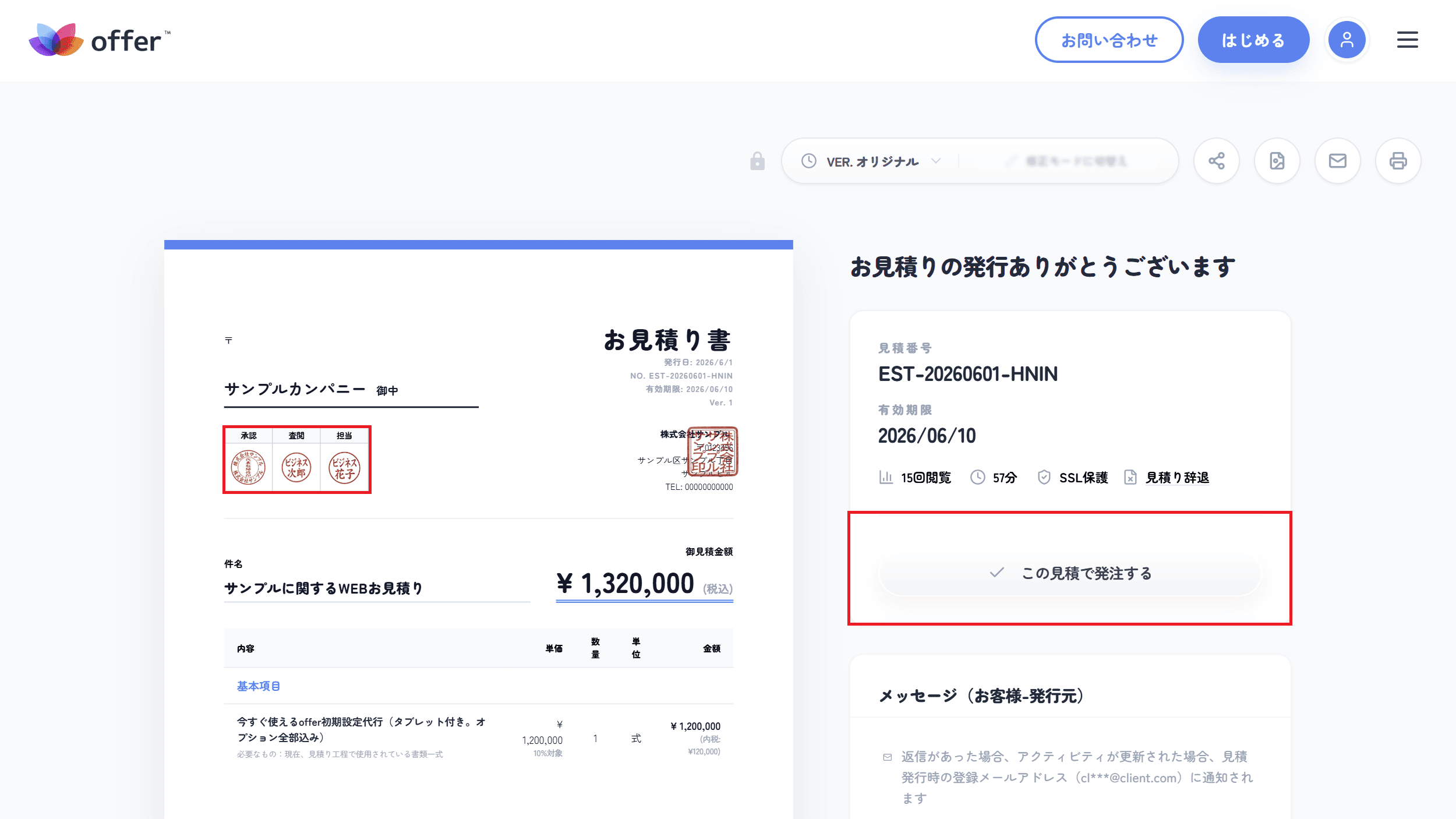
Task: Click the ¥ 1,200,000 line amount
Action: 695,726
